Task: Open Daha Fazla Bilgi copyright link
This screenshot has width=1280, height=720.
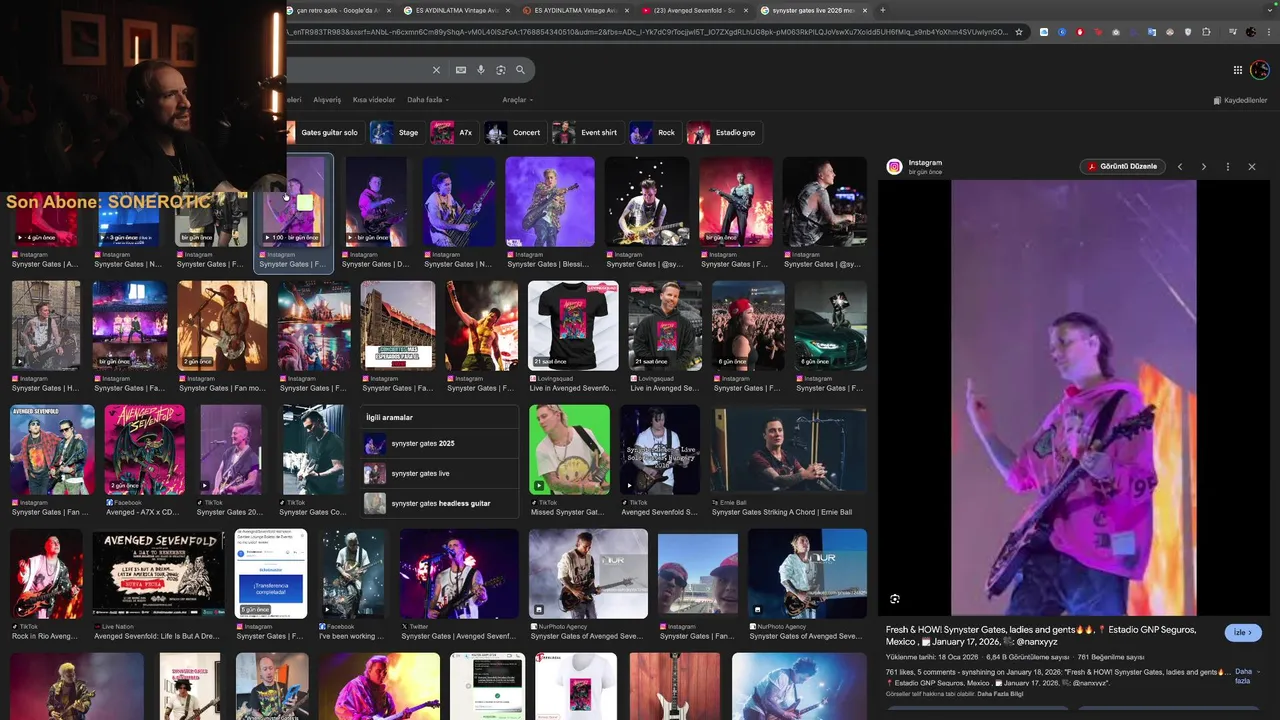Action: click(1000, 694)
